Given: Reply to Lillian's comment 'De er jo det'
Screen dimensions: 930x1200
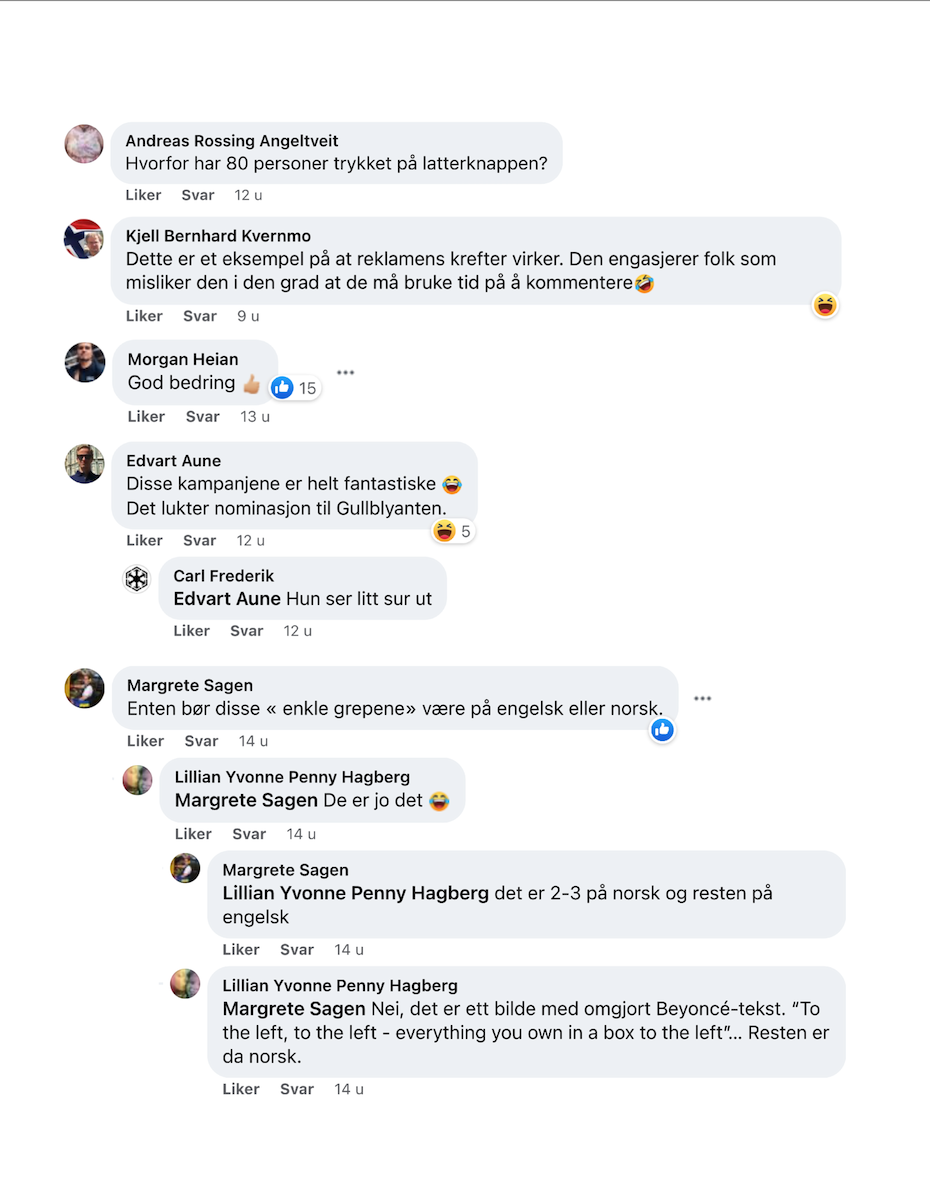Looking at the screenshot, I should (x=249, y=834).
